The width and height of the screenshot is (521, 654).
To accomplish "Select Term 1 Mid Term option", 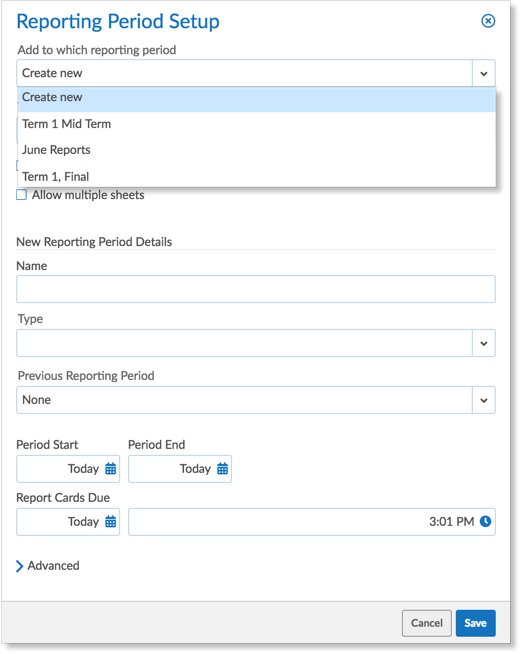I will pyautogui.click(x=257, y=124).
